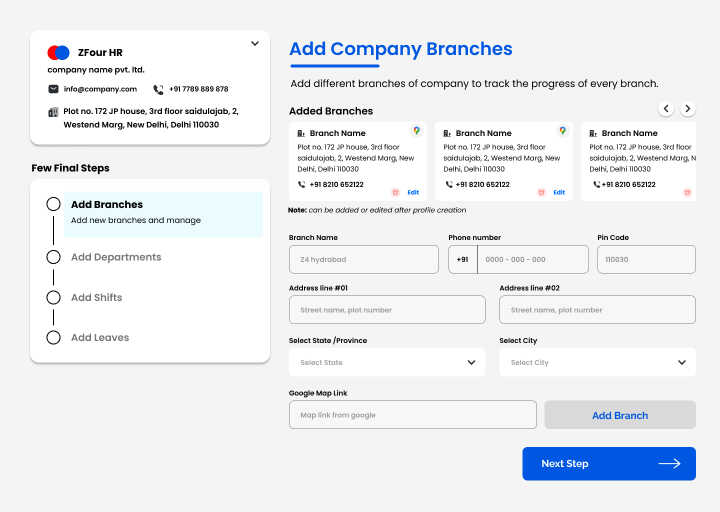Open Google Maps pin on first branch card
The height and width of the screenshot is (512, 720).
pos(416,131)
